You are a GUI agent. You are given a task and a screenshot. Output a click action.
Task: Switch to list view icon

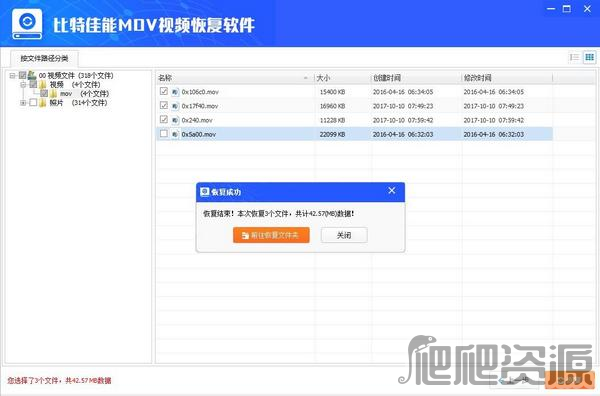click(x=574, y=57)
